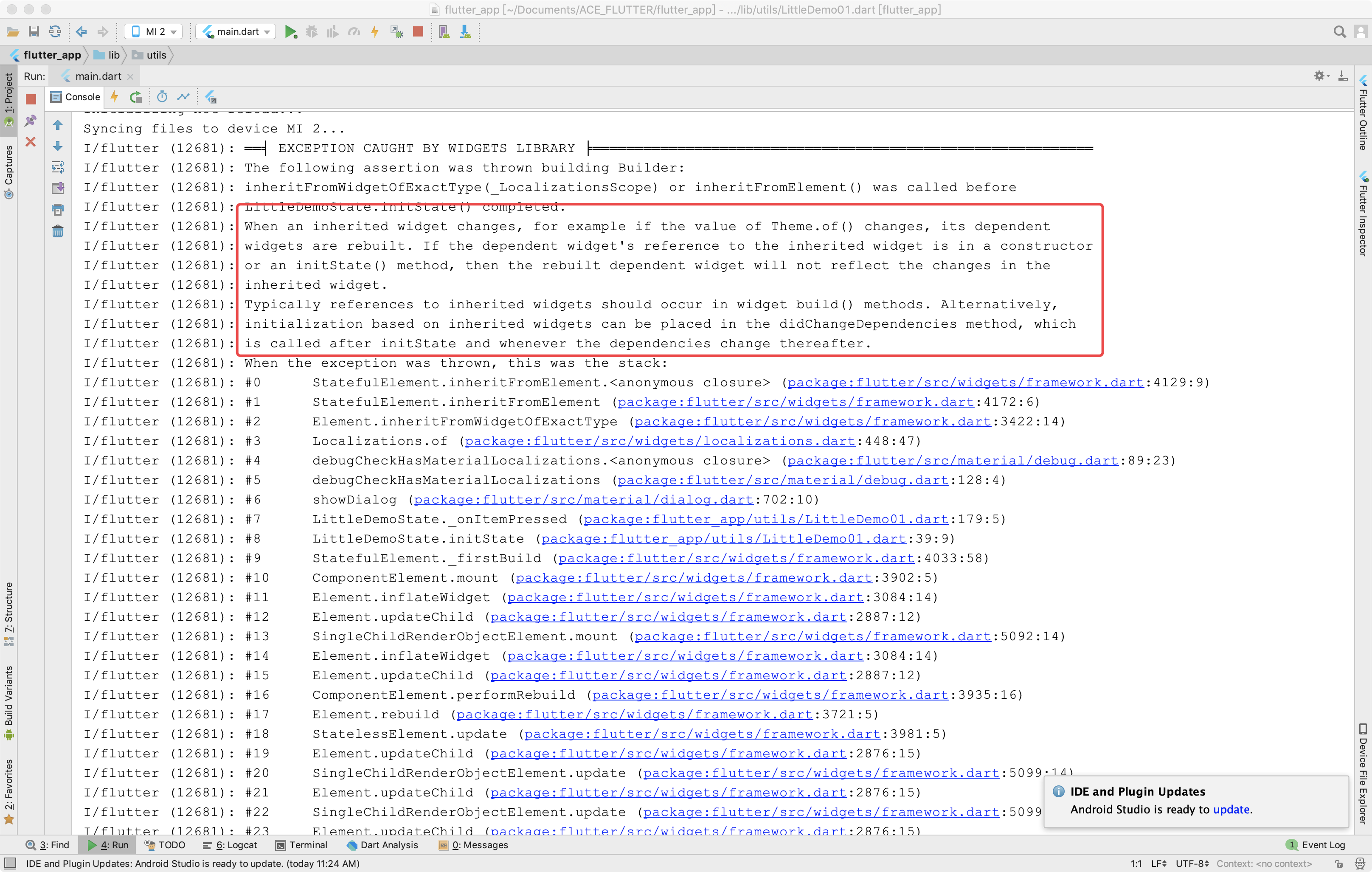Open the 6: Logcat tab
1372x872 pixels.
click(x=230, y=845)
